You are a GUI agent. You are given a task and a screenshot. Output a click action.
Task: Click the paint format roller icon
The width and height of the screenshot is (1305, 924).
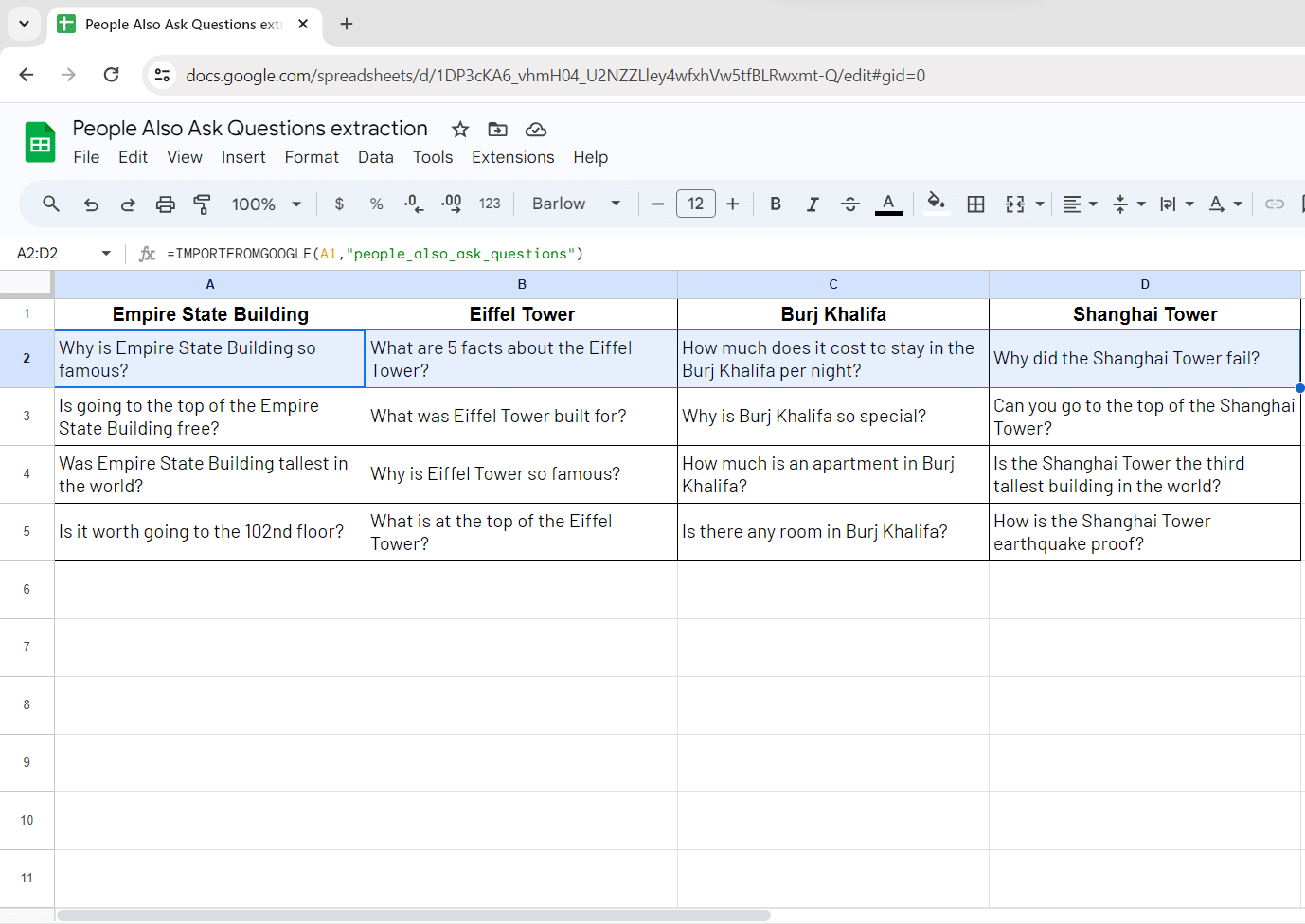(x=202, y=204)
